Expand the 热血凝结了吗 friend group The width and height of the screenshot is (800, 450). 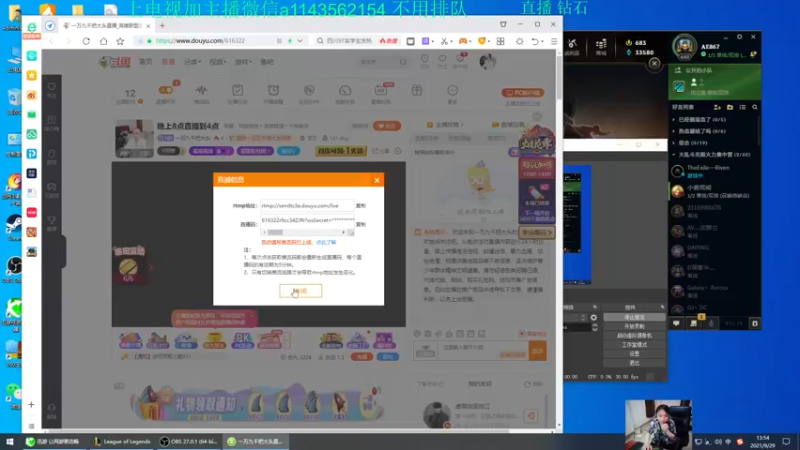point(702,131)
